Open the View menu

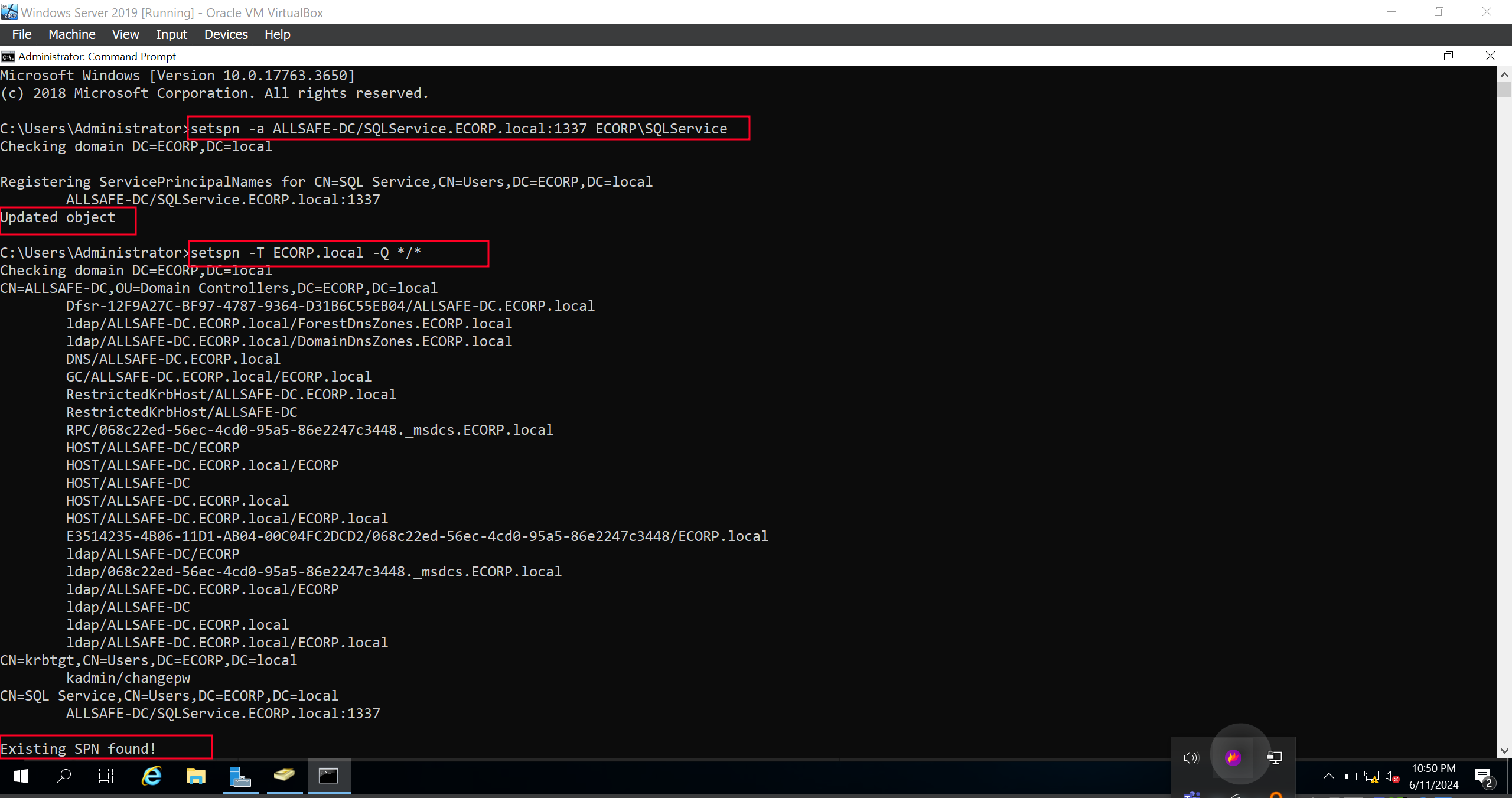(126, 34)
